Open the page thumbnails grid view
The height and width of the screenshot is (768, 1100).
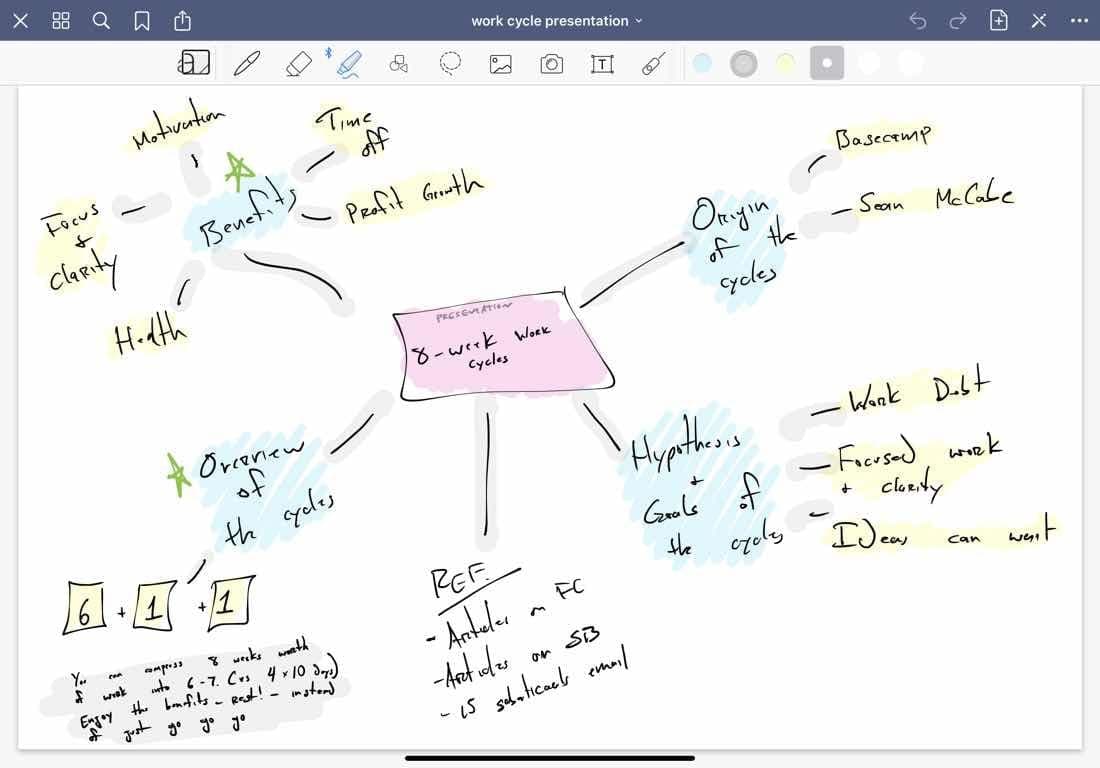(60, 21)
